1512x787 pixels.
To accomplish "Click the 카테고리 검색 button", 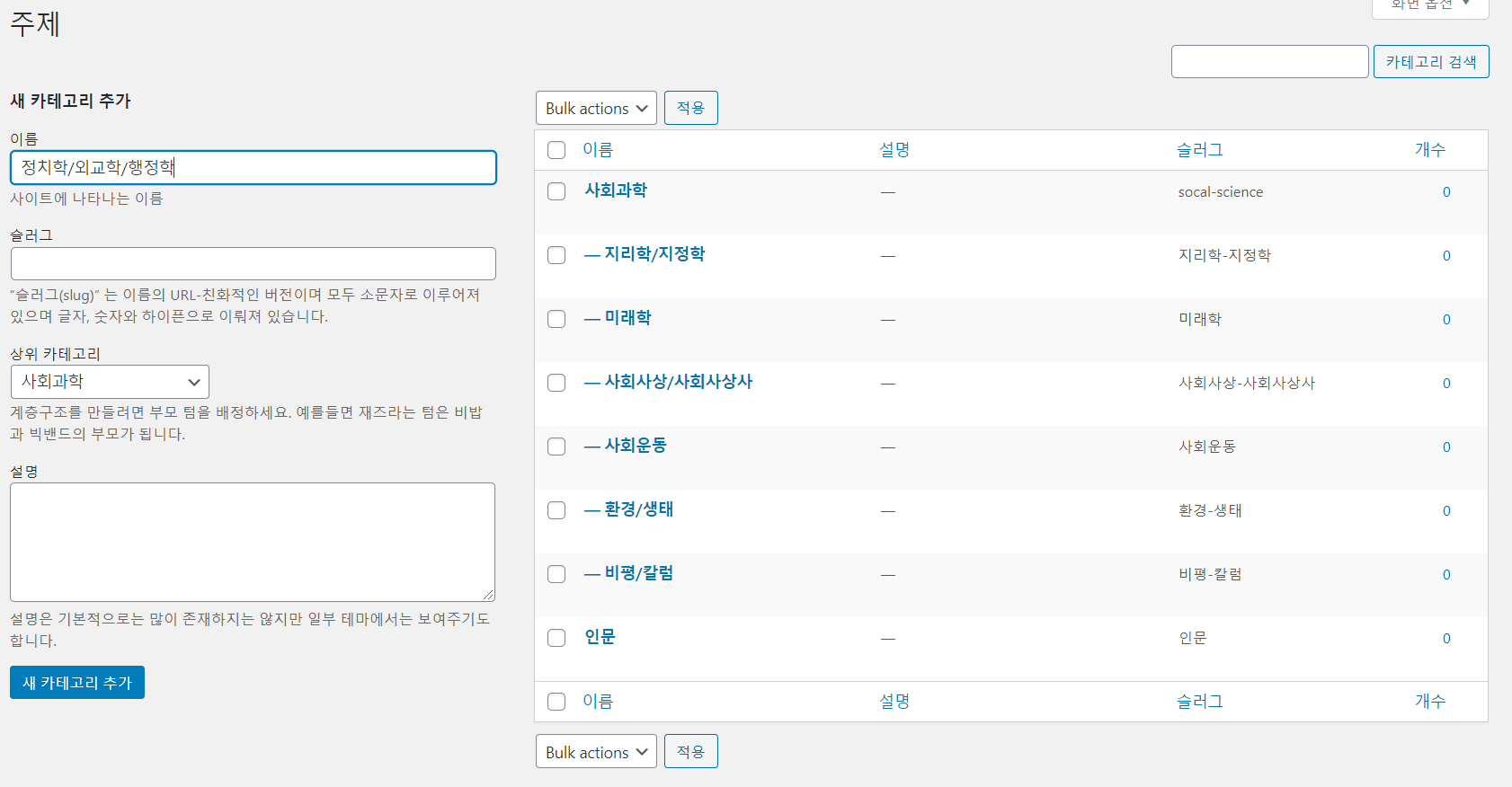I will [x=1431, y=62].
